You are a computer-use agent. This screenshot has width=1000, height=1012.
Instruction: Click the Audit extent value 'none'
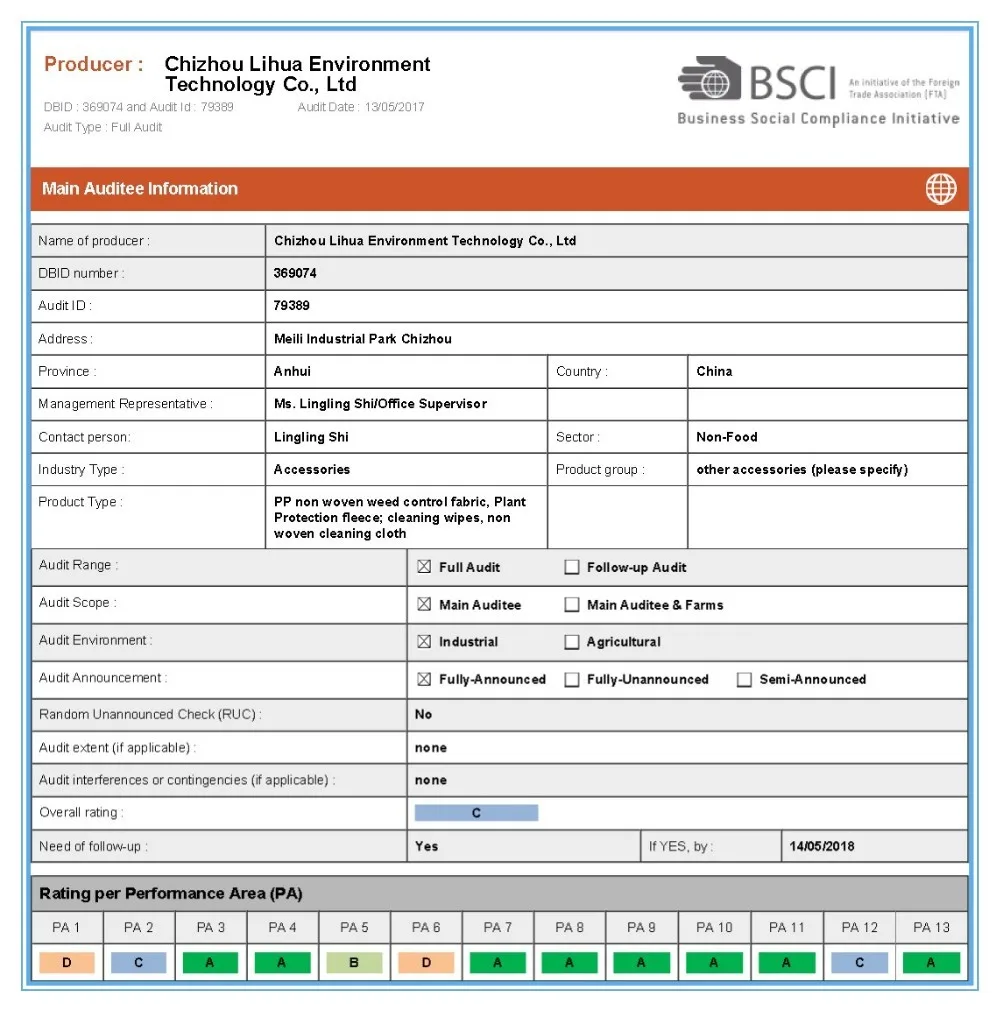pyautogui.click(x=431, y=747)
